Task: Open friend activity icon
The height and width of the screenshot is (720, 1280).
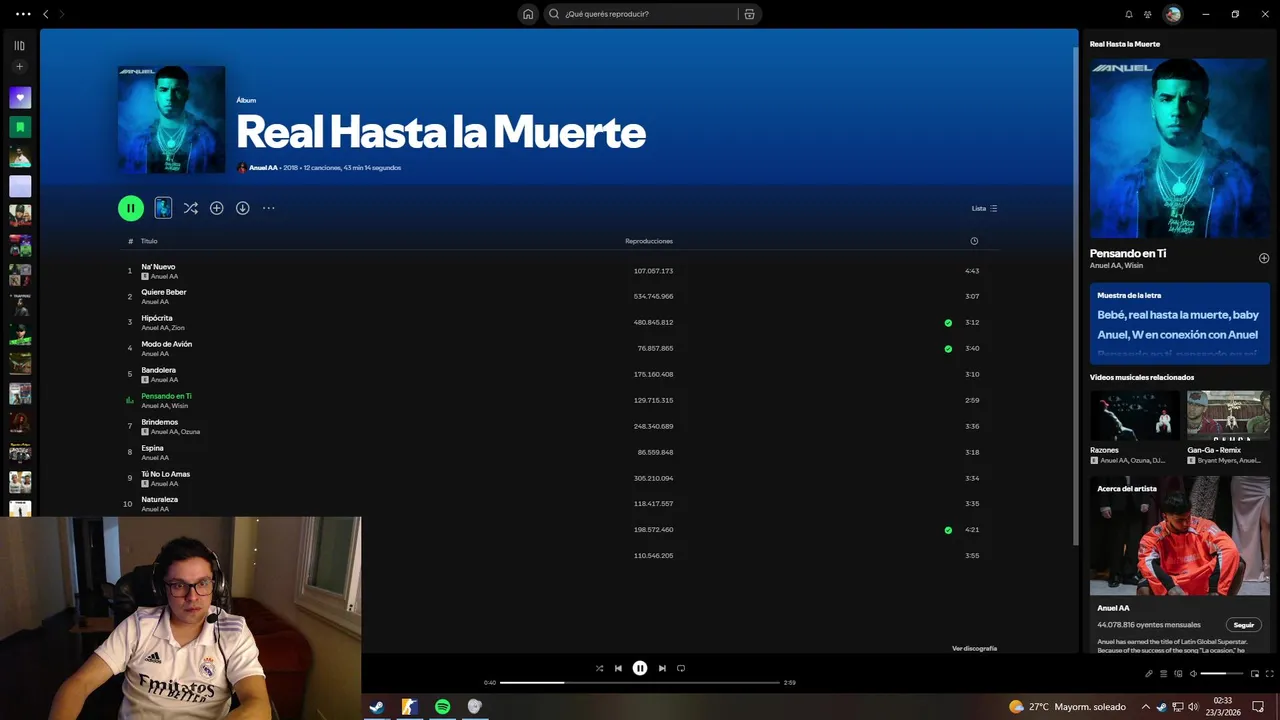Action: point(1148,14)
